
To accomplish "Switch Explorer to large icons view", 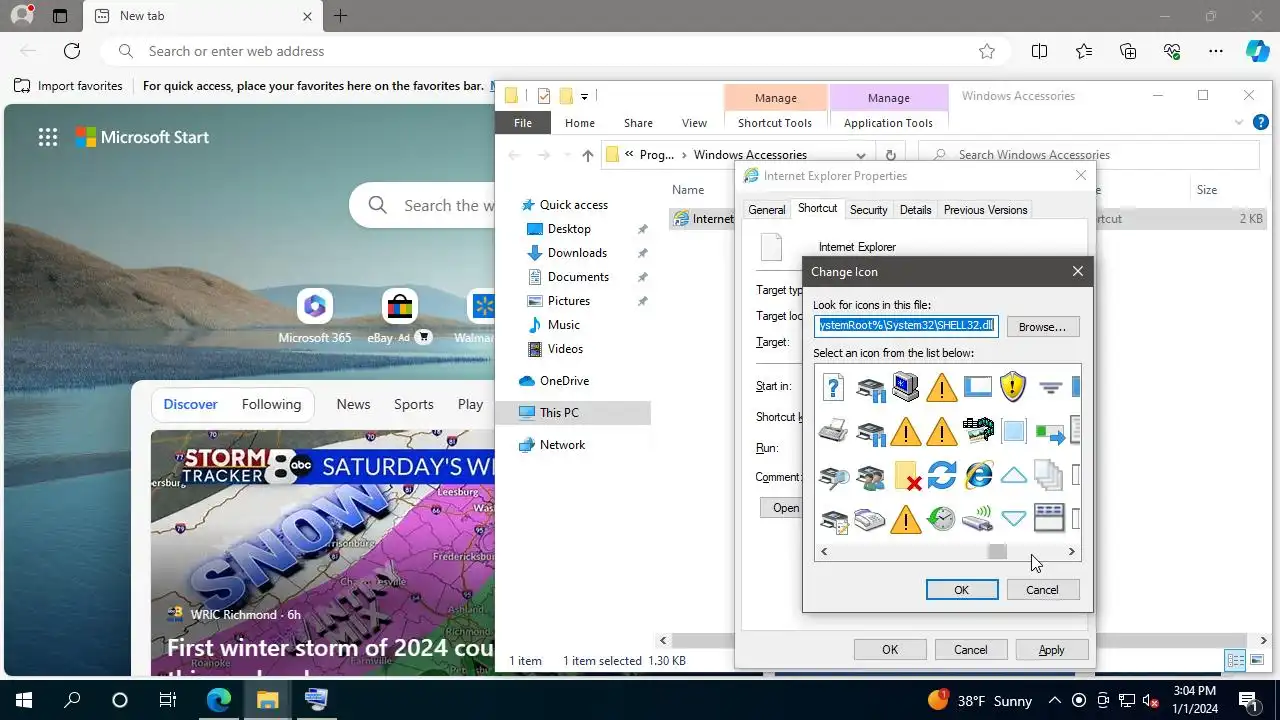I will click(x=1256, y=660).
